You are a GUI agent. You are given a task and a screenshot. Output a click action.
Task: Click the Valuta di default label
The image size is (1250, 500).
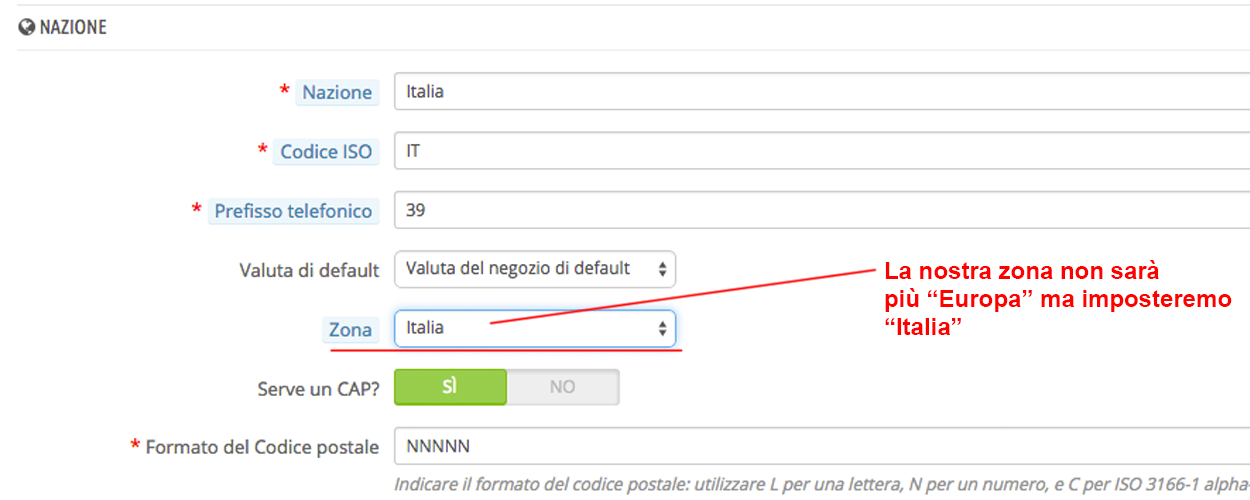[x=309, y=270]
